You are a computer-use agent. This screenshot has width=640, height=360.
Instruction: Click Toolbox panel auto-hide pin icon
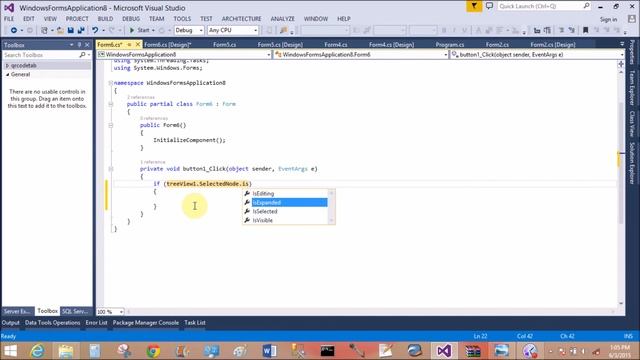79,45
